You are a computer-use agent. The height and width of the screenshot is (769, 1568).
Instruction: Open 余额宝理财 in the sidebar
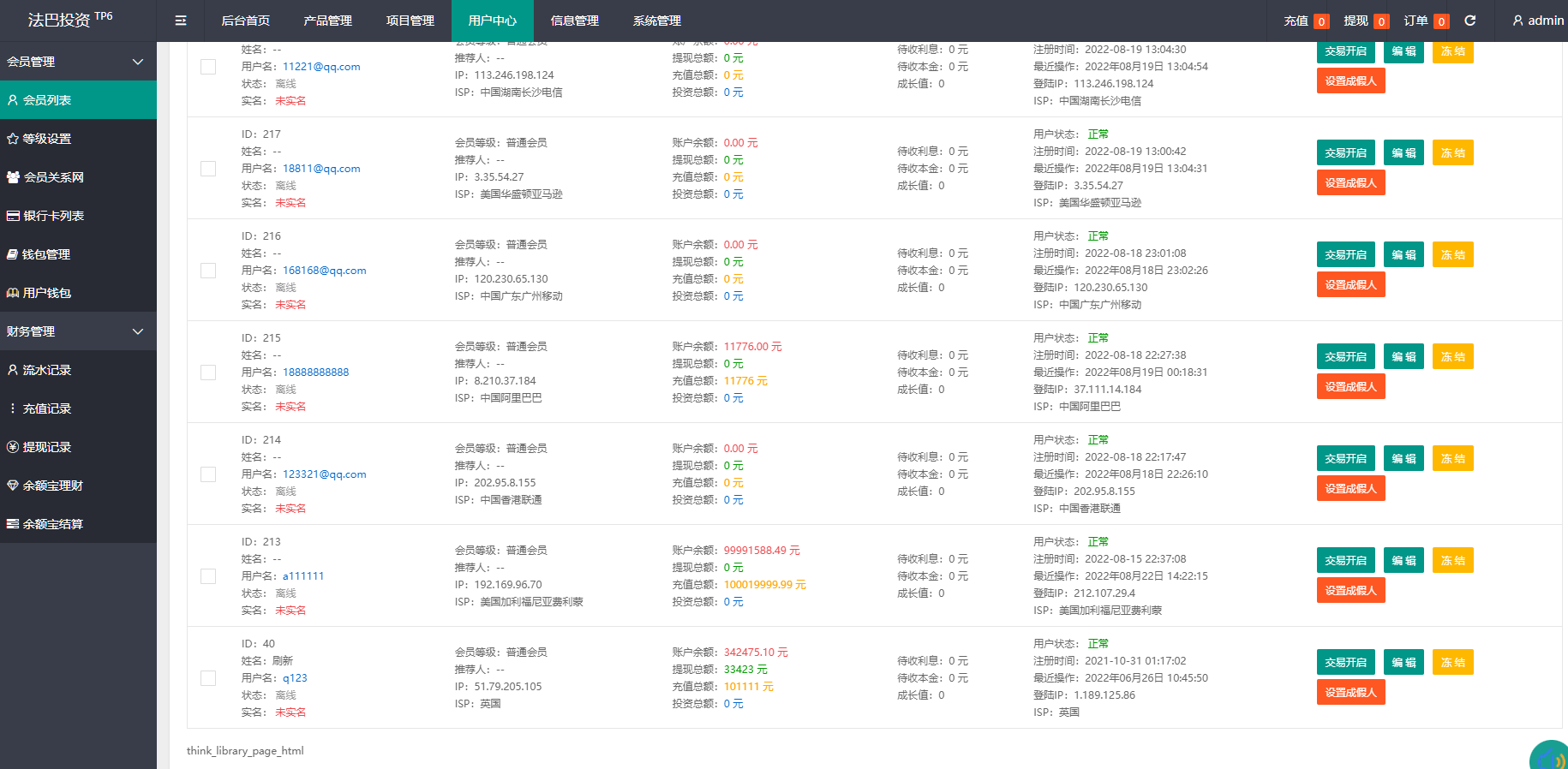[x=52, y=486]
